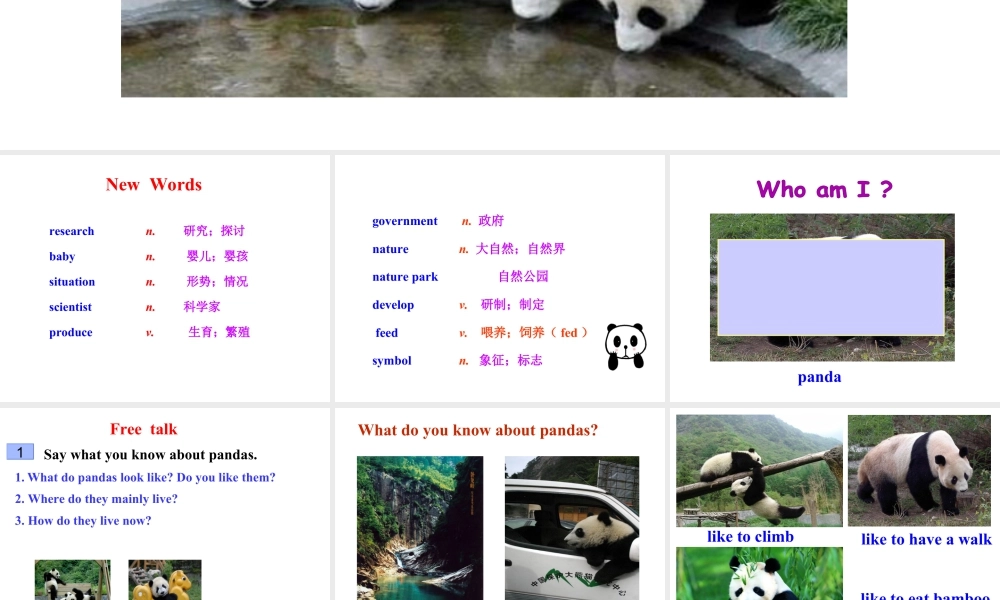Click the waterfall canyon photo
Screen dimensions: 1000x600
point(420,527)
